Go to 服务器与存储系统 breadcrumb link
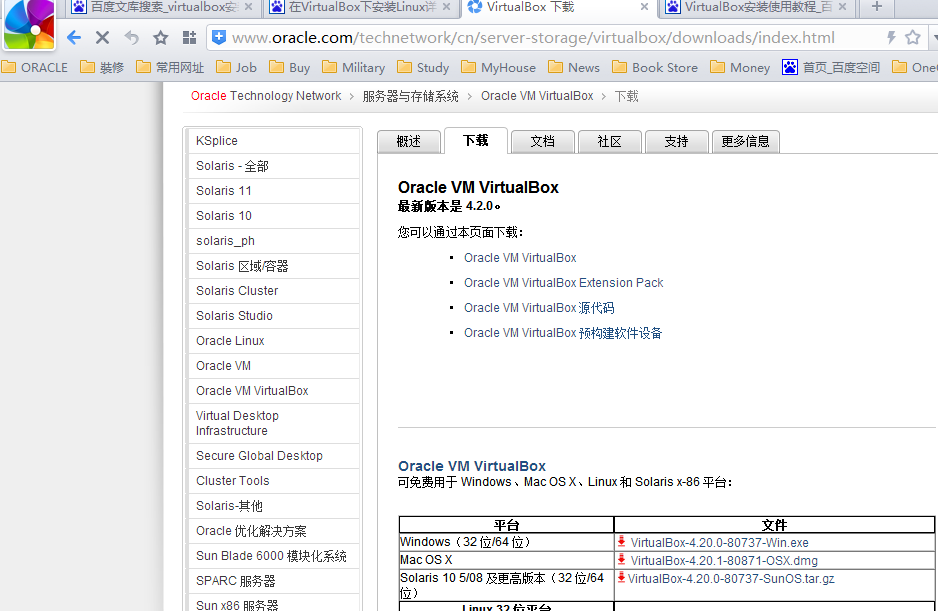 [410, 96]
